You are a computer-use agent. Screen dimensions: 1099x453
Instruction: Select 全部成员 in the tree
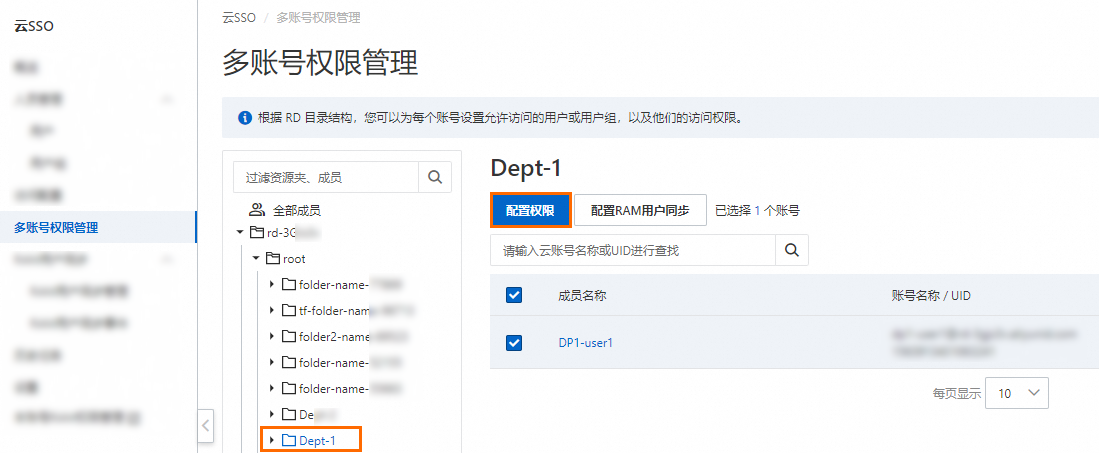(297, 210)
